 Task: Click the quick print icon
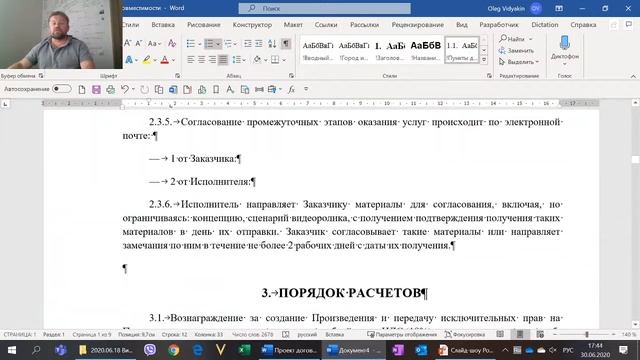pyautogui.click(x=110, y=89)
